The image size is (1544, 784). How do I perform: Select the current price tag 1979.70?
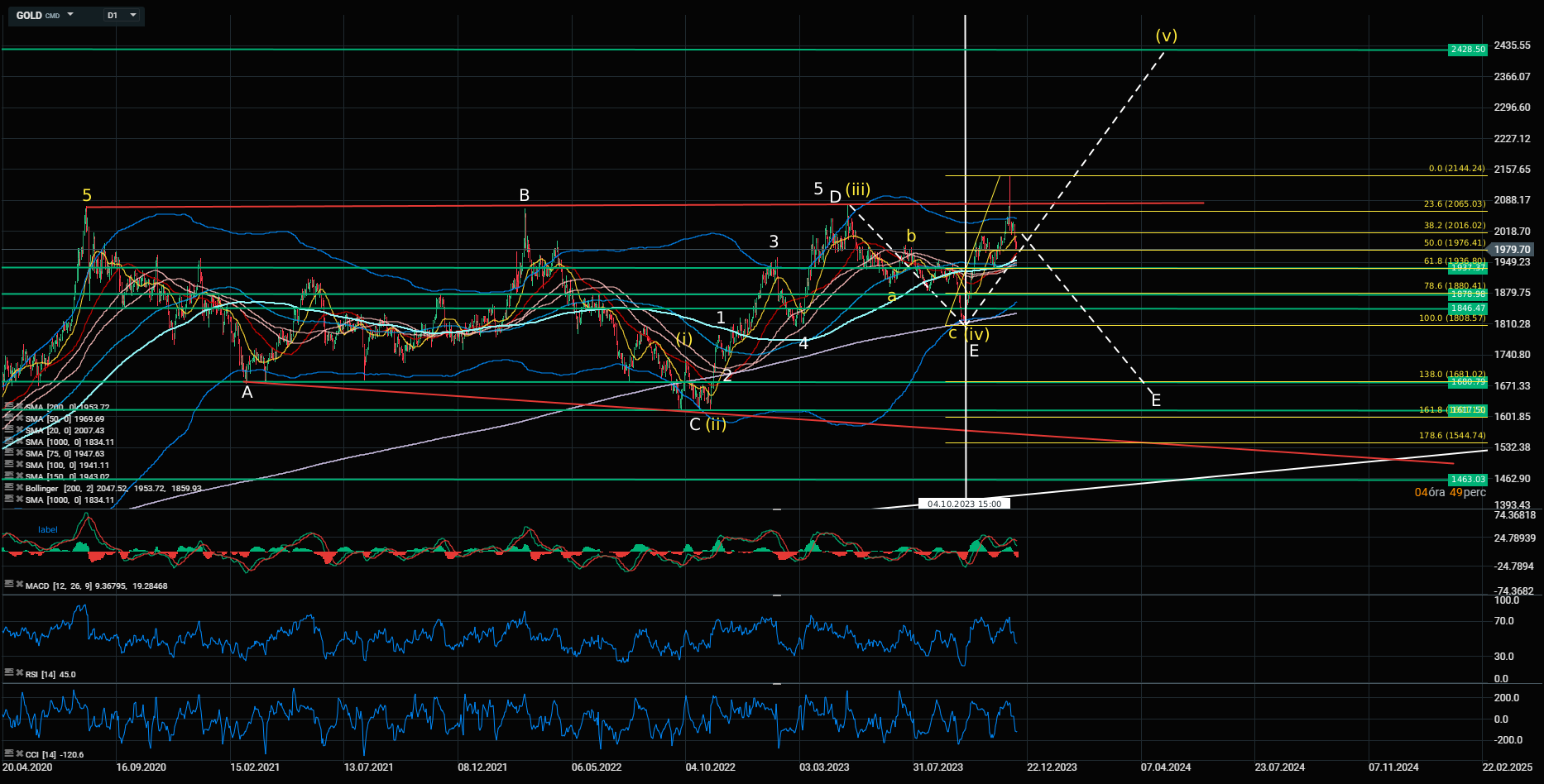[x=1512, y=250]
